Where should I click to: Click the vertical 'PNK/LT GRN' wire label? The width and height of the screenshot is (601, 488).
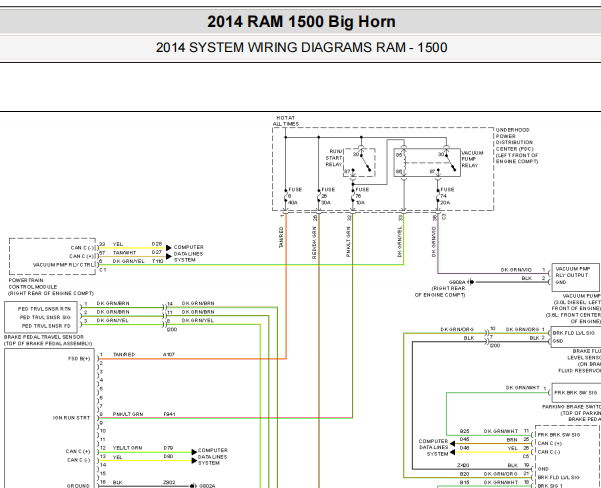point(348,242)
